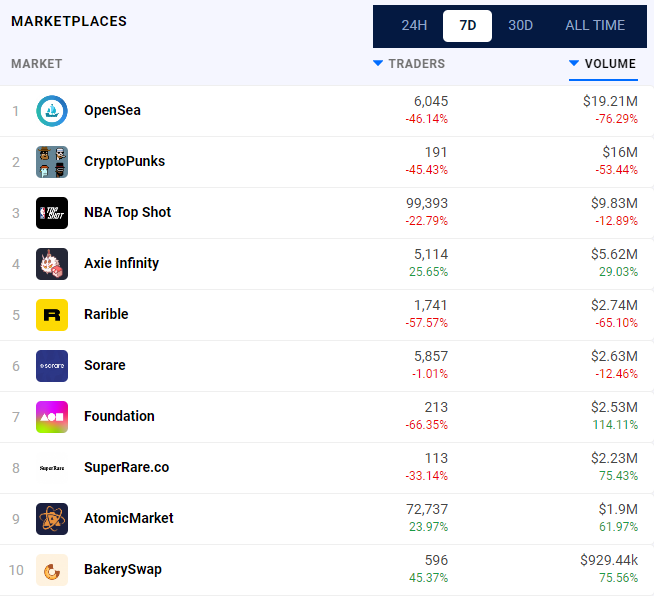This screenshot has width=654, height=596.
Task: Click CryptoPunks' 191 traders value
Action: 436,153
